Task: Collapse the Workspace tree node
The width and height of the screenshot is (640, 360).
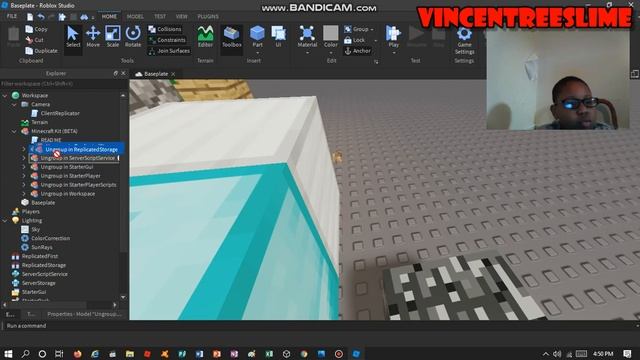Action: click(5, 96)
